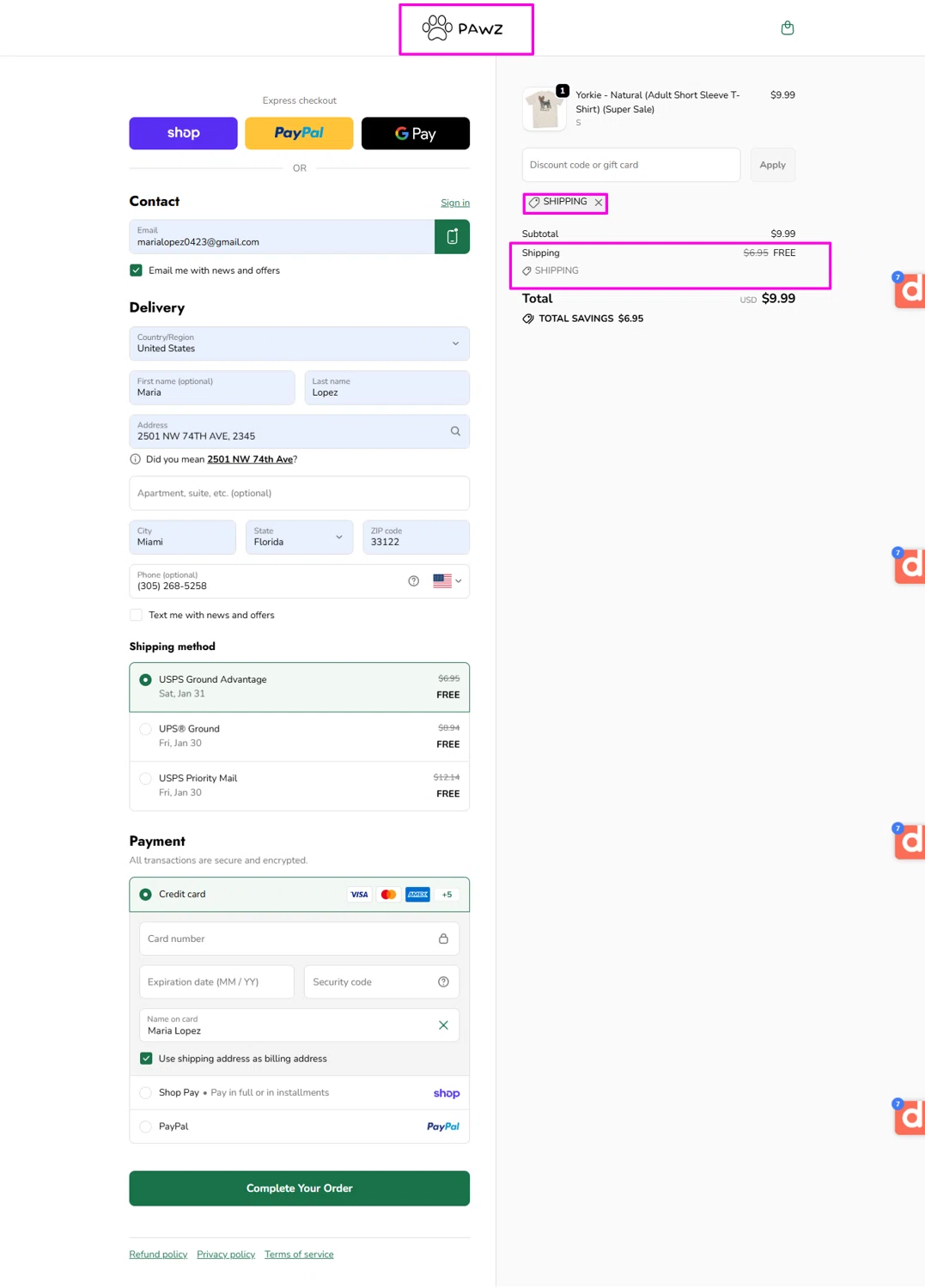
Task: Accept suggested address 2501 NW 74th Ave
Action: [x=250, y=459]
